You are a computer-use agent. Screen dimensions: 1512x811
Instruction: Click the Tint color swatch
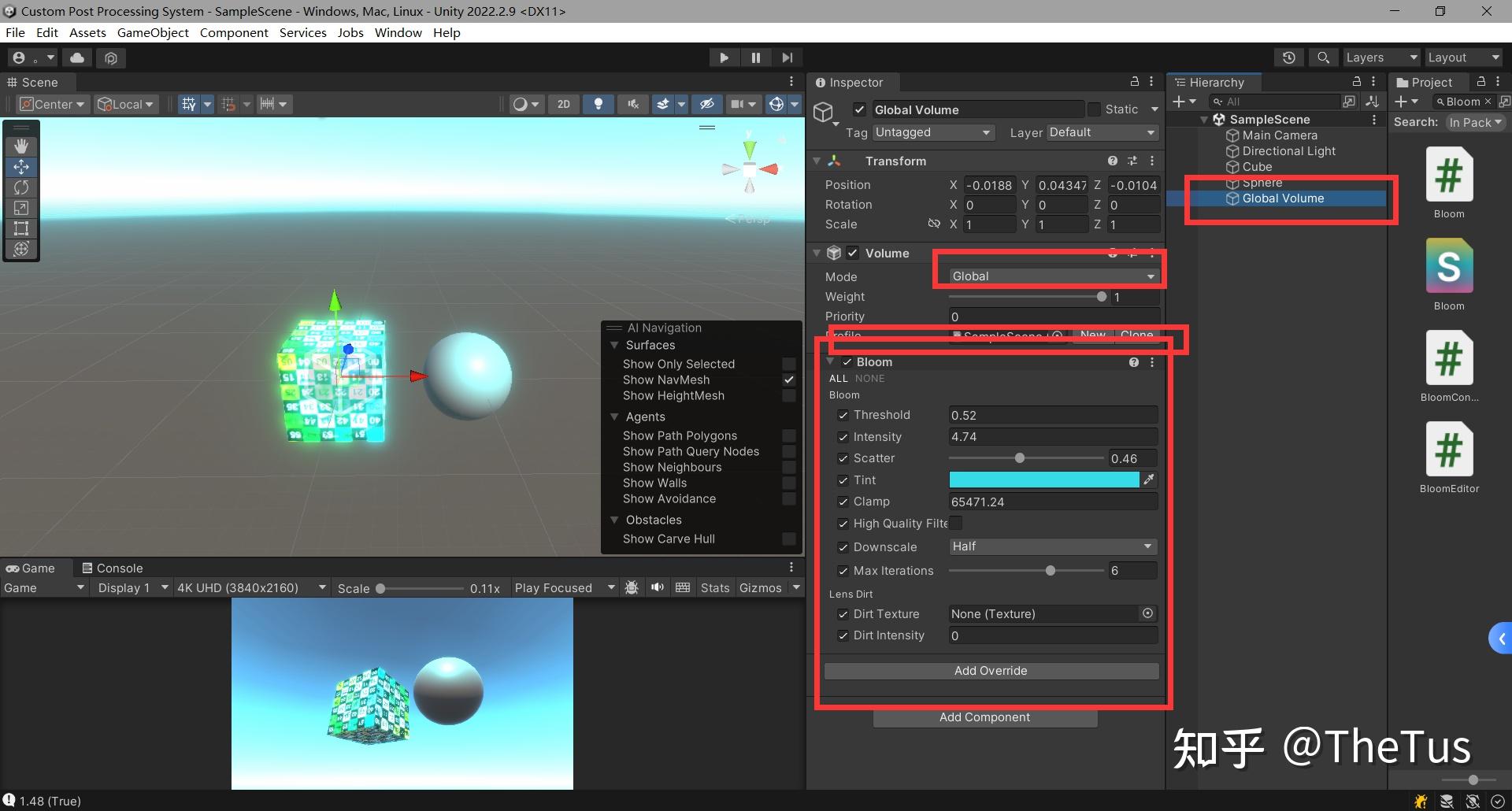1043,480
